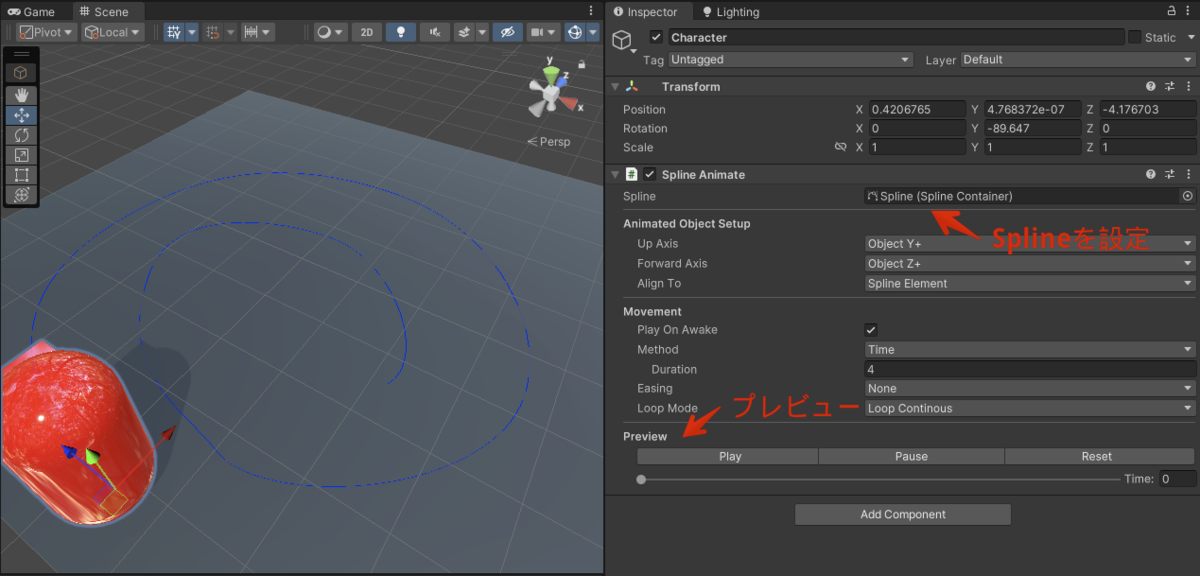Open draw mode shading sphere icon
Viewport: 1200px width, 576px height.
[x=324, y=32]
